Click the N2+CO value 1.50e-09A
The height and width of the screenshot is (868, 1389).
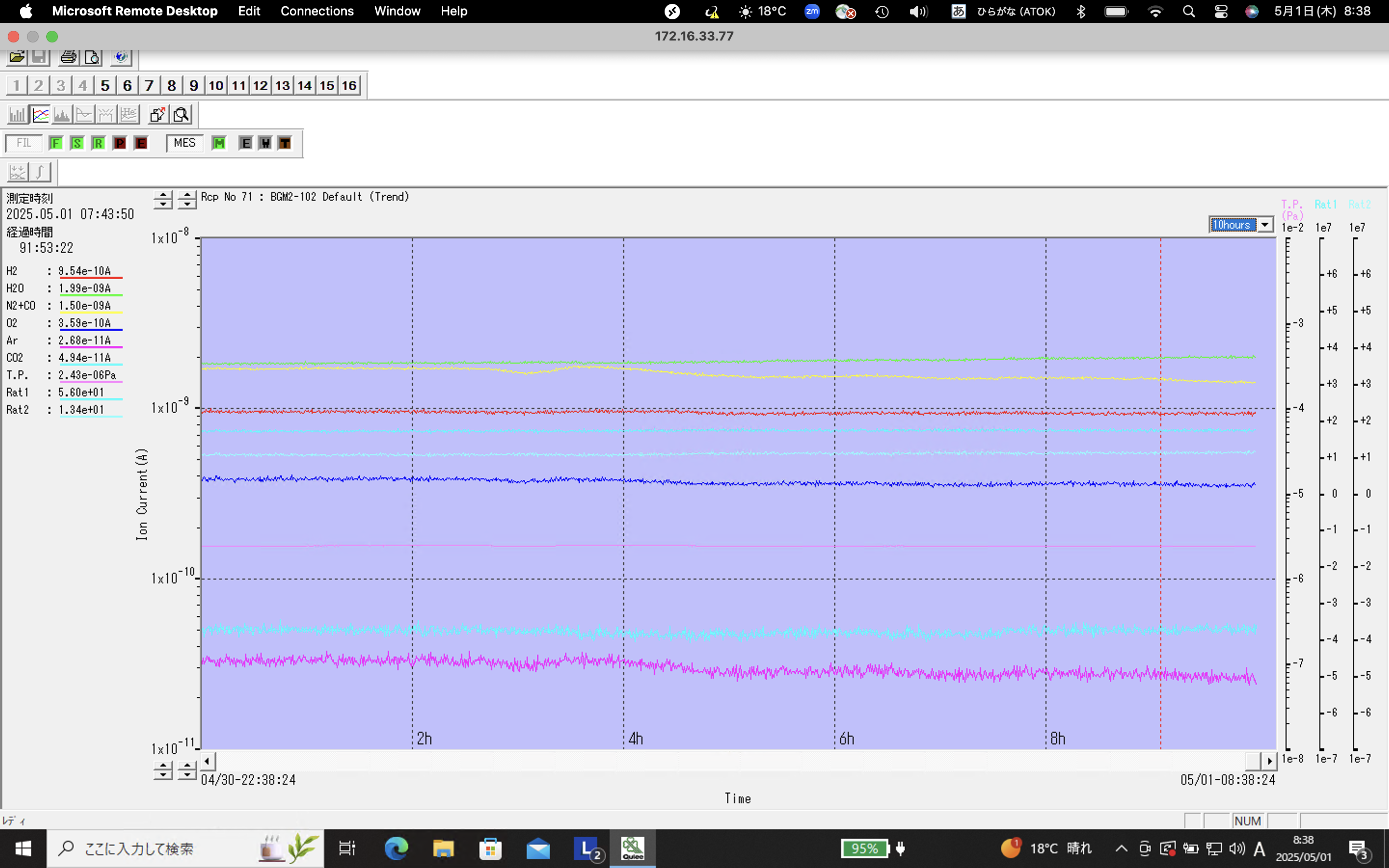coord(84,305)
